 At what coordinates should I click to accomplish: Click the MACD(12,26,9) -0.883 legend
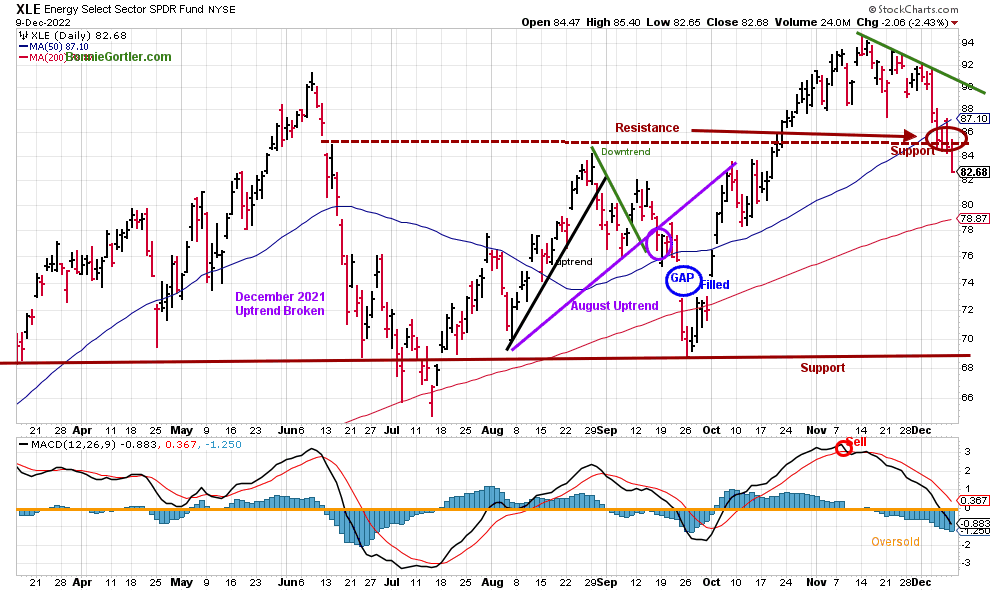point(90,445)
